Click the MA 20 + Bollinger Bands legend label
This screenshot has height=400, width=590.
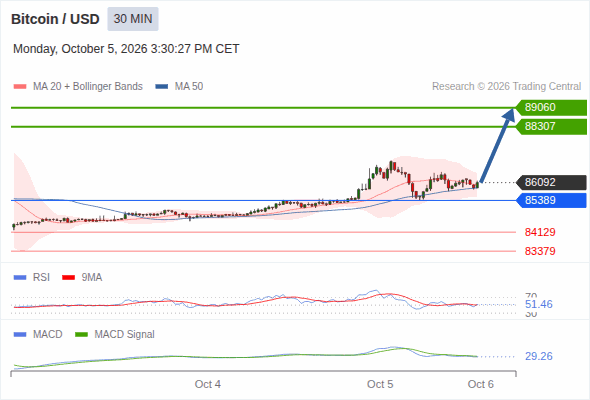tap(88, 87)
